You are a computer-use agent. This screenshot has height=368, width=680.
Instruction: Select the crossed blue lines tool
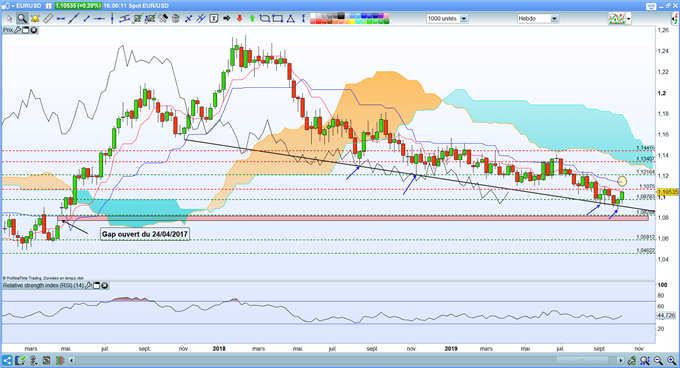[x=189, y=19]
